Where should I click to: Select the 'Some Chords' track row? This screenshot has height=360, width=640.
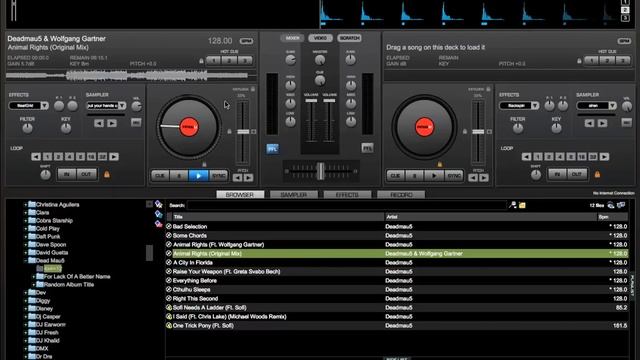coord(397,236)
